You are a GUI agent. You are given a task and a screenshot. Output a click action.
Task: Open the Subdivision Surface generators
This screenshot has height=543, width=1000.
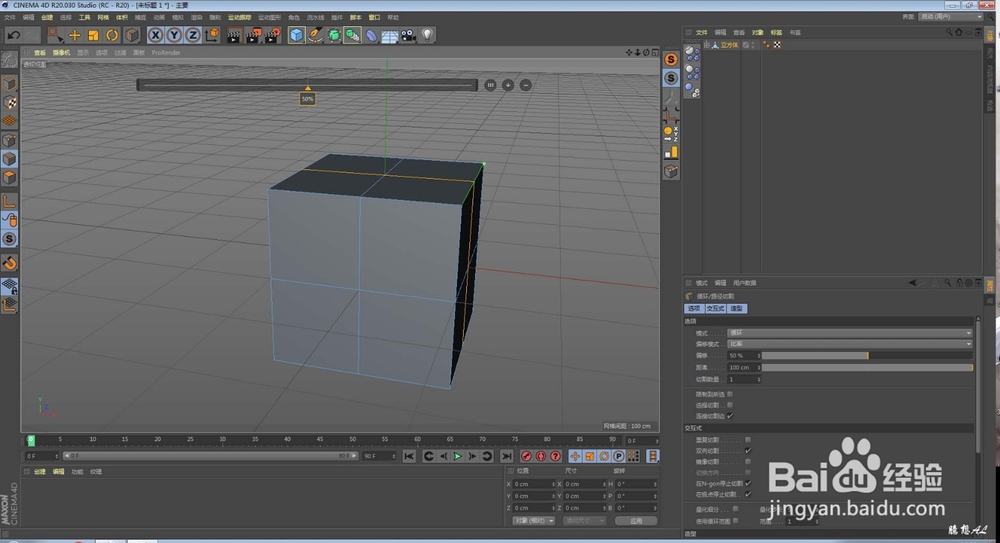pos(334,35)
